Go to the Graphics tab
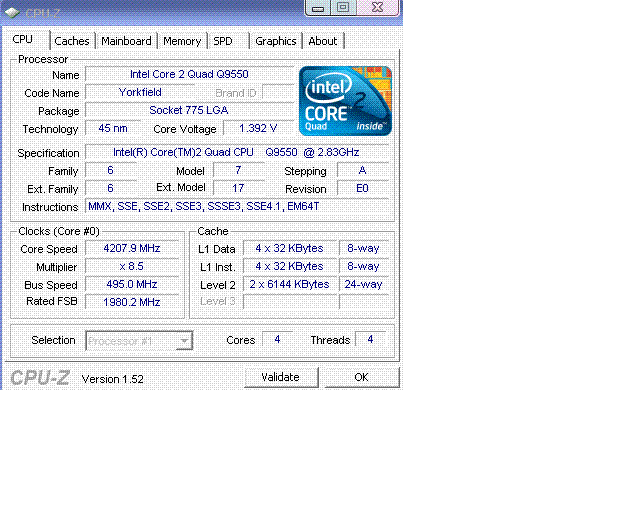This screenshot has width=640, height=512. (x=276, y=41)
